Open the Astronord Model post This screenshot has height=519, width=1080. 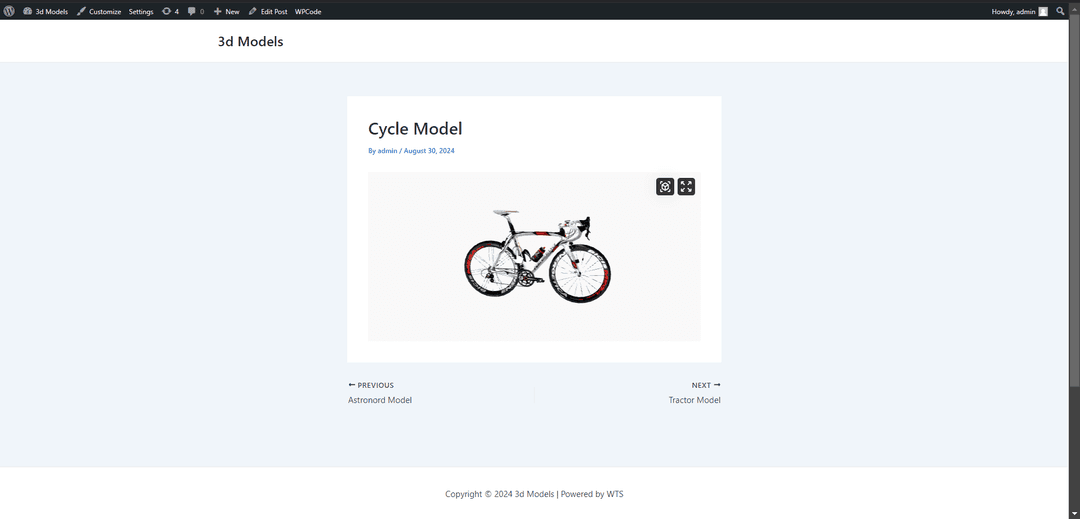coord(380,400)
